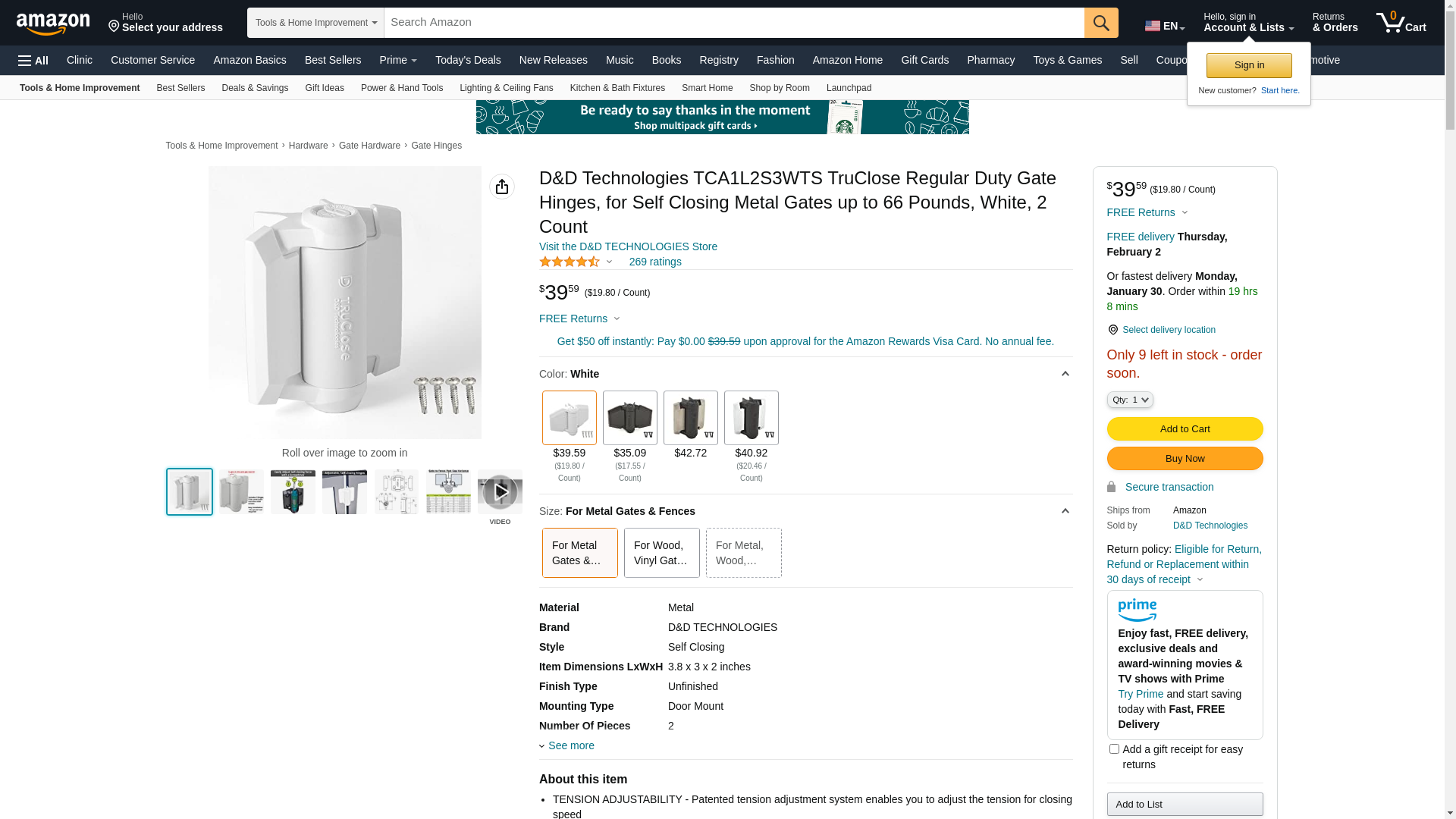Click the share icon beside product image
Image resolution: width=1456 pixels, height=819 pixels.
(502, 187)
